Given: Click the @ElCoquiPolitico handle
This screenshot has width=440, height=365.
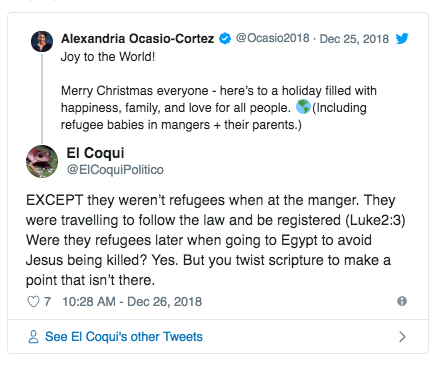Looking at the screenshot, I should pyautogui.click(x=115, y=170).
